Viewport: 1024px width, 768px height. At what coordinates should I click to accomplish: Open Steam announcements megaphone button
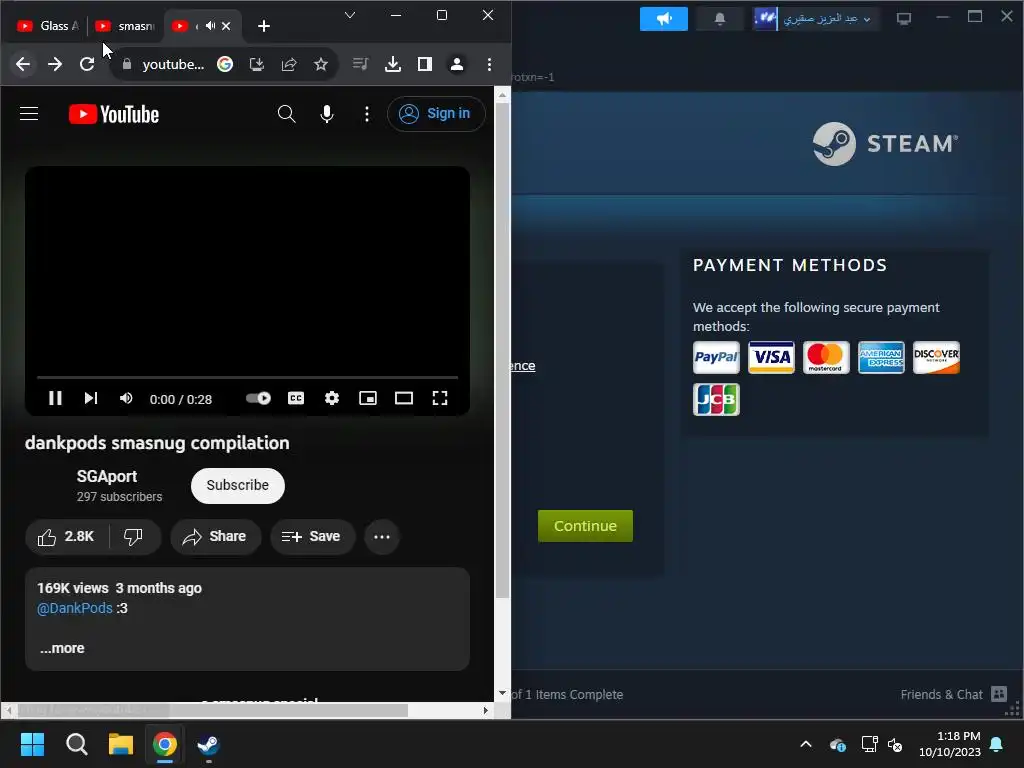664,18
